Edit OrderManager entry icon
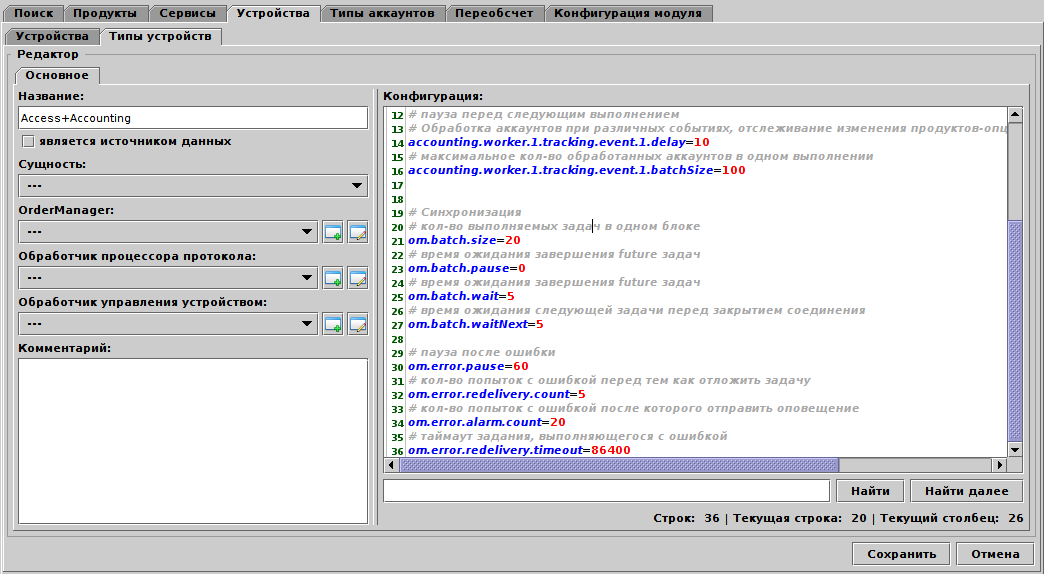Image resolution: width=1044 pixels, height=574 pixels. 358,232
